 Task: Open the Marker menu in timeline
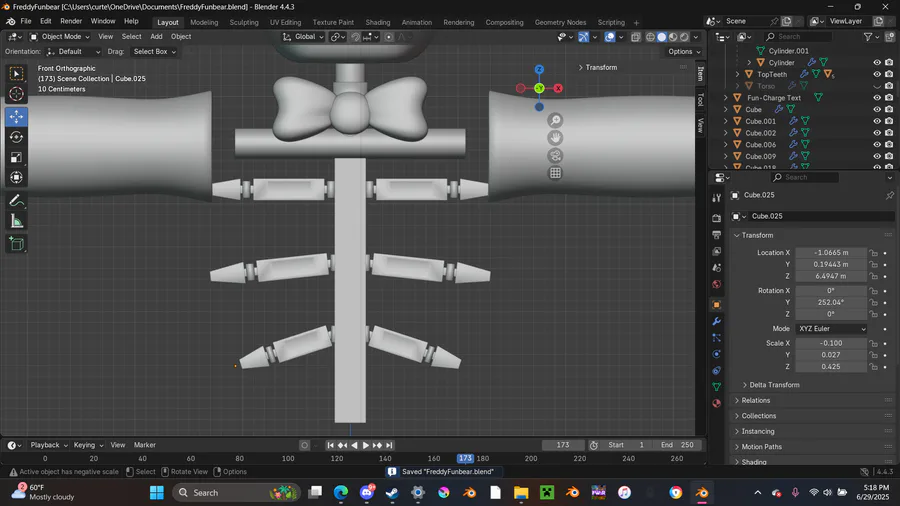click(145, 445)
